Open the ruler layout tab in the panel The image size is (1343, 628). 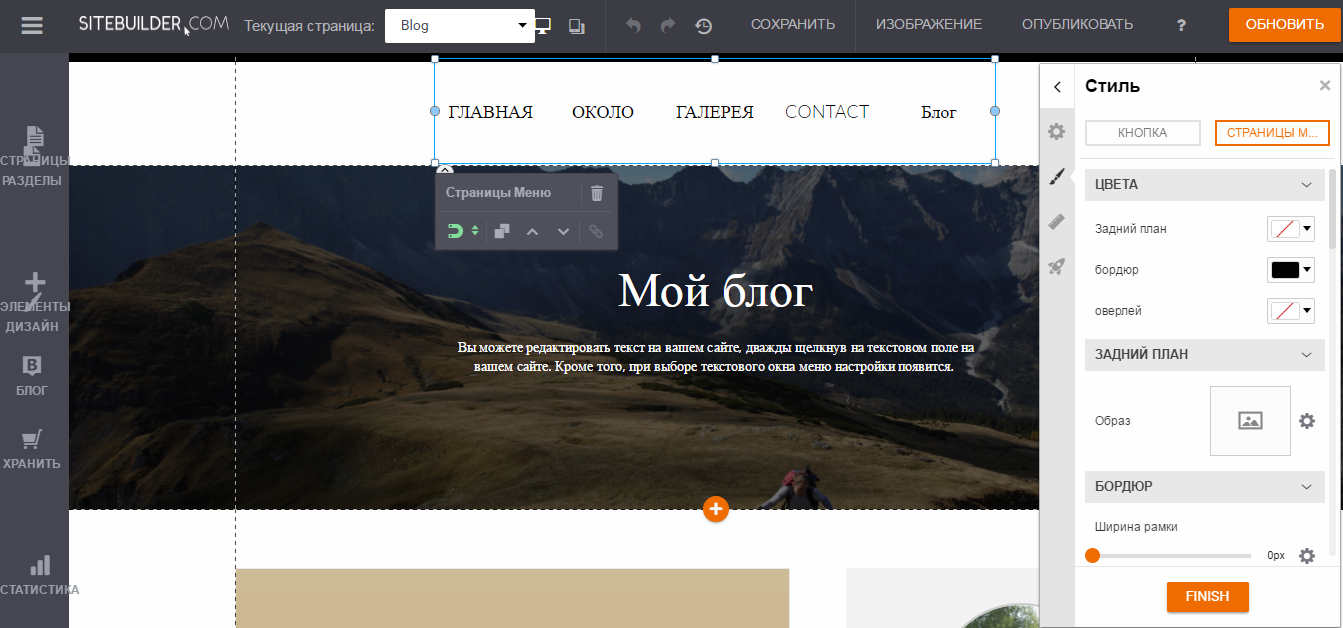point(1056,221)
